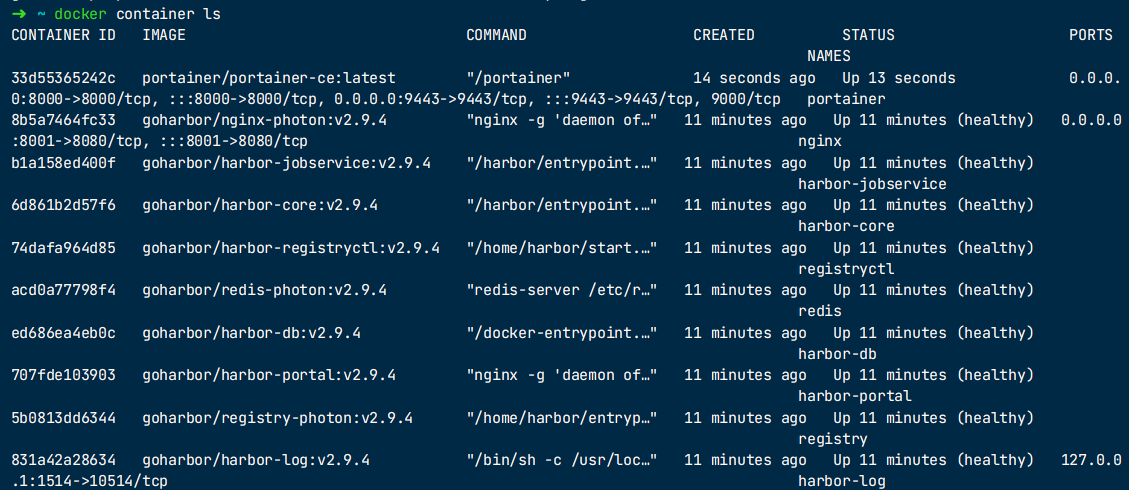The height and width of the screenshot is (490, 1129).
Task: Click container ID 5b0813dd6344
Action: [63, 417]
